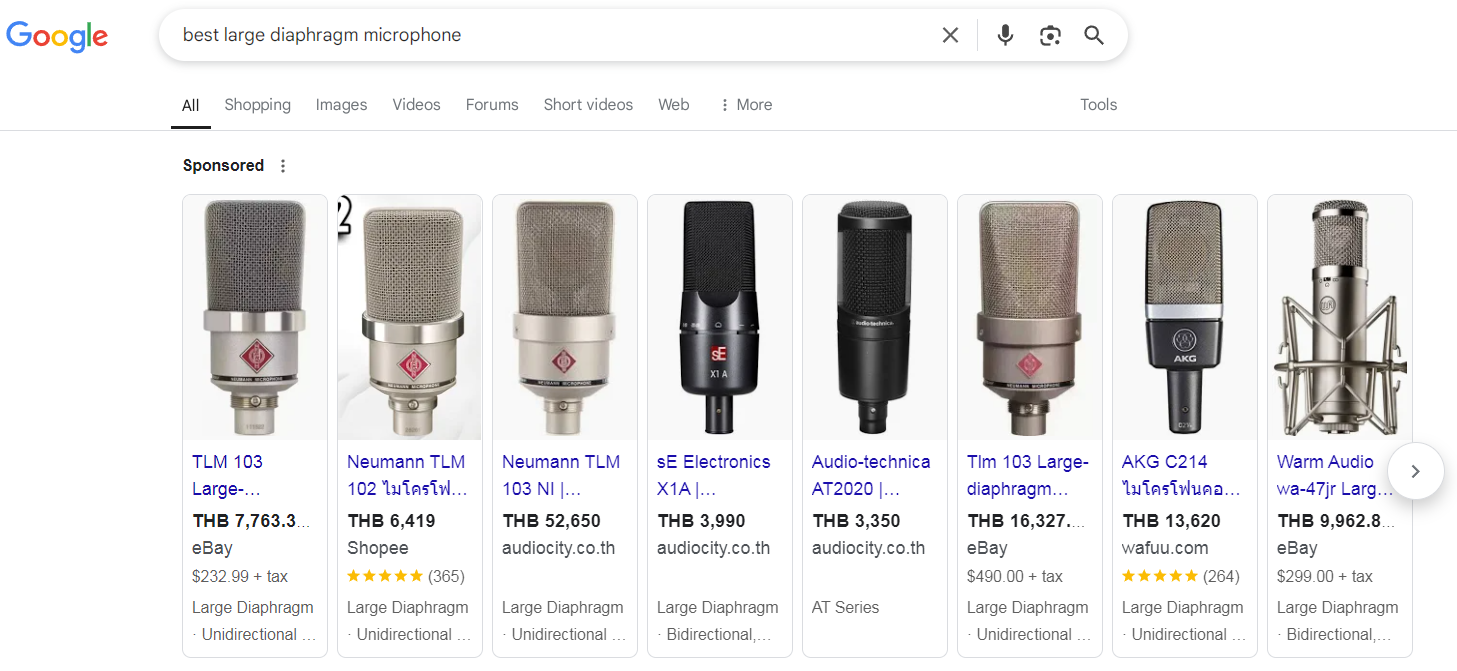
Task: Click the Google logo
Action: (x=57, y=36)
